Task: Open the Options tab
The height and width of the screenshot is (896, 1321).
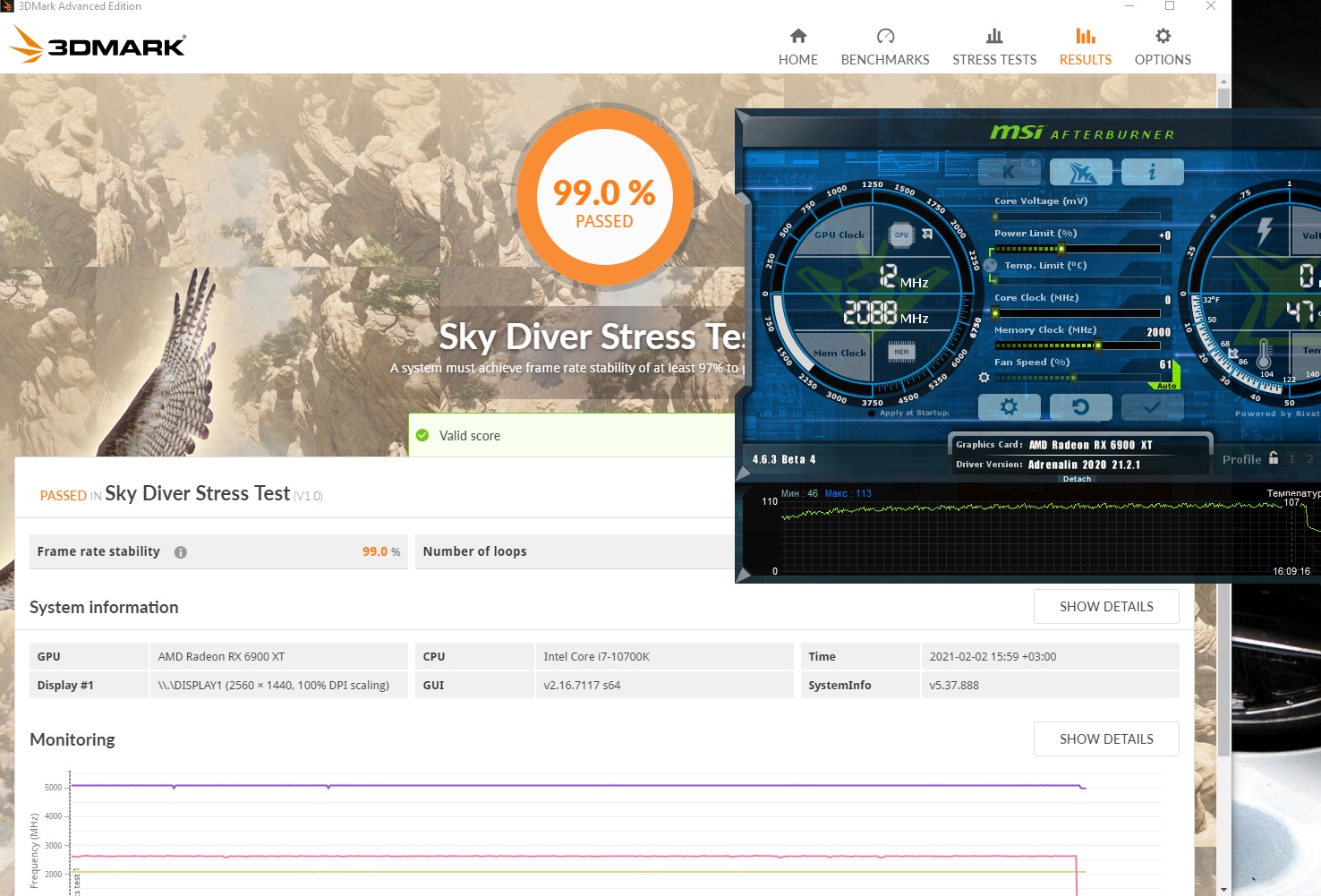Action: click(x=1163, y=47)
